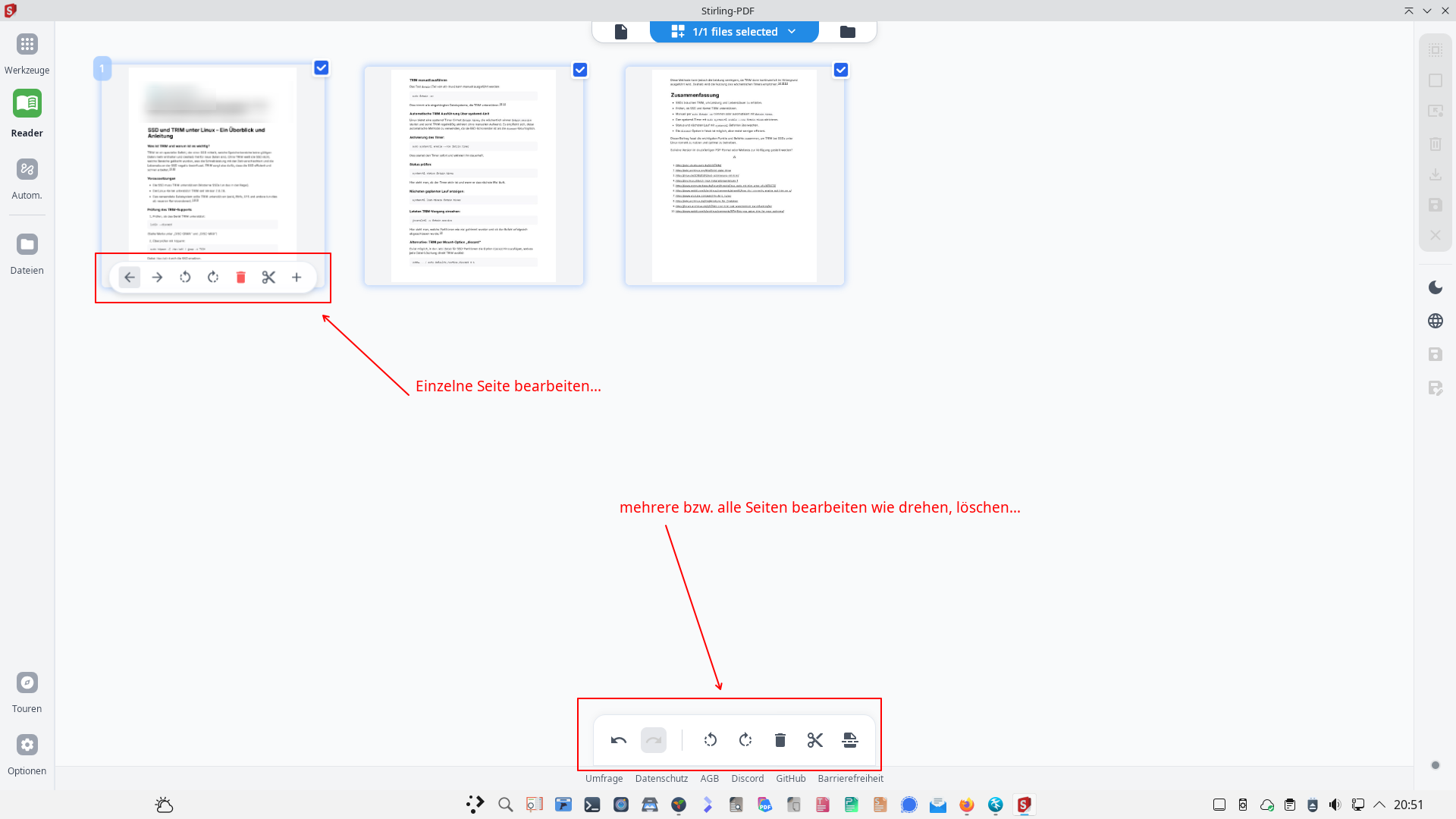Rotate all pages counterclockwise in bottom toolbar
This screenshot has width=1456, height=819.
[x=711, y=740]
